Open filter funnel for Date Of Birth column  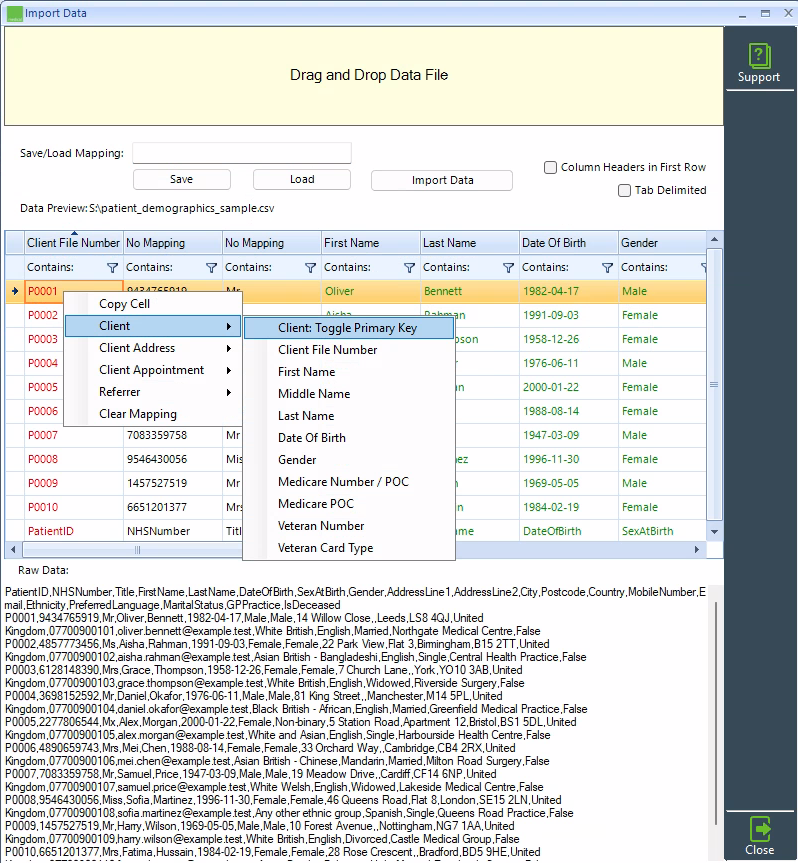pos(608,267)
